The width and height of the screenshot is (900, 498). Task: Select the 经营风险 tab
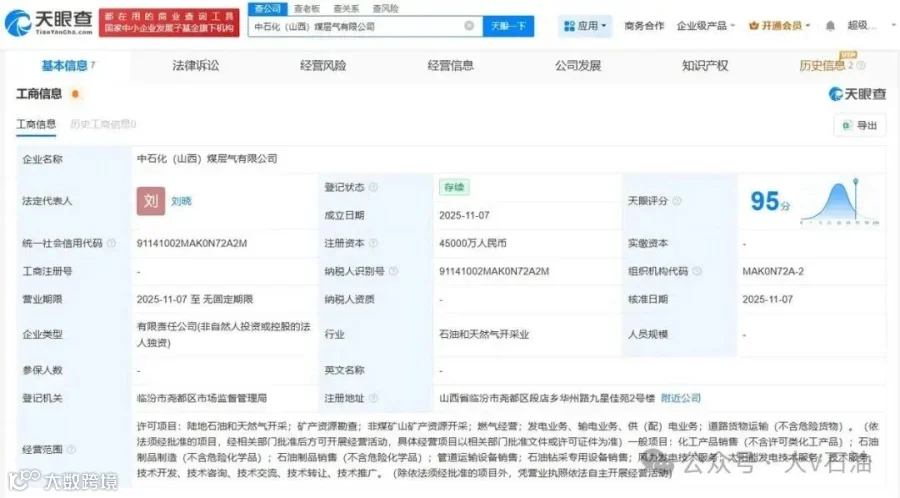[323, 65]
